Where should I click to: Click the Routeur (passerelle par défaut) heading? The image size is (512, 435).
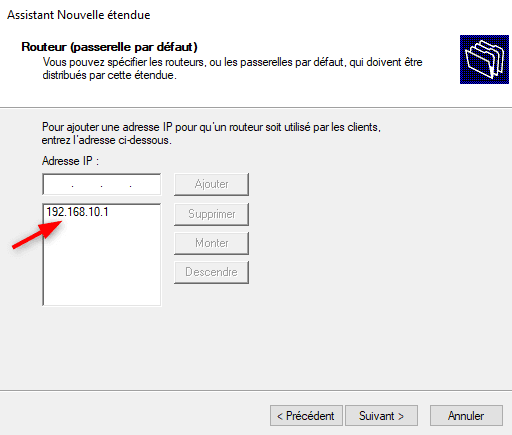[x=109, y=47]
